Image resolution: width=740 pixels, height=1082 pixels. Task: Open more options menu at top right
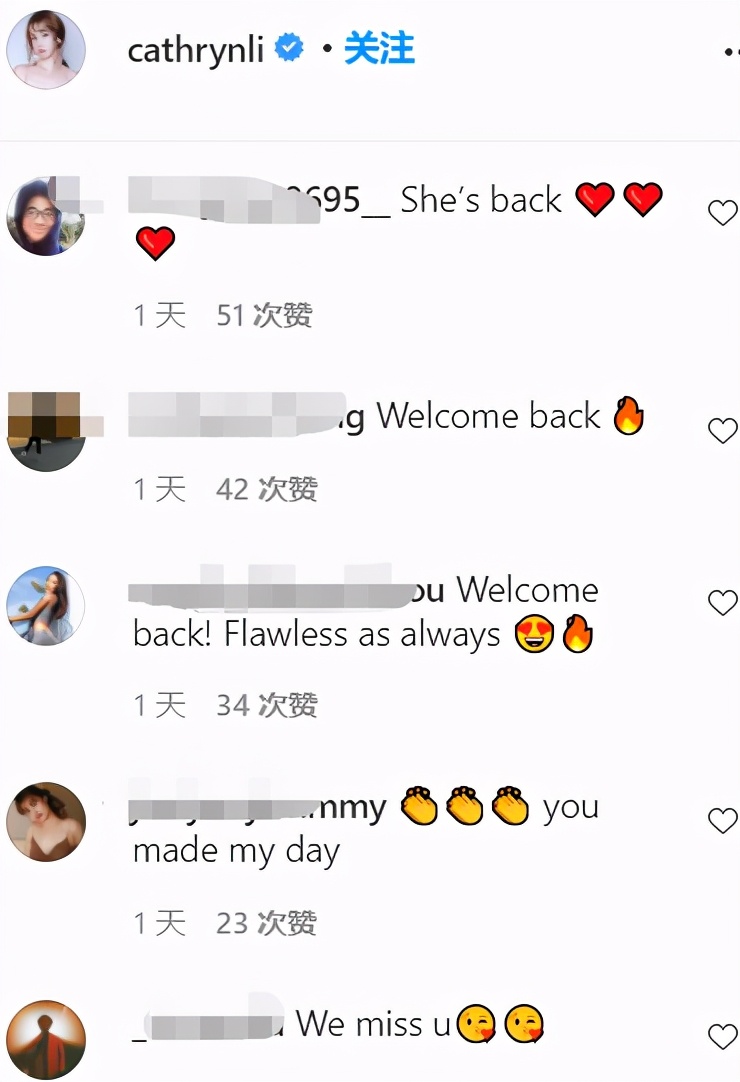pos(731,52)
